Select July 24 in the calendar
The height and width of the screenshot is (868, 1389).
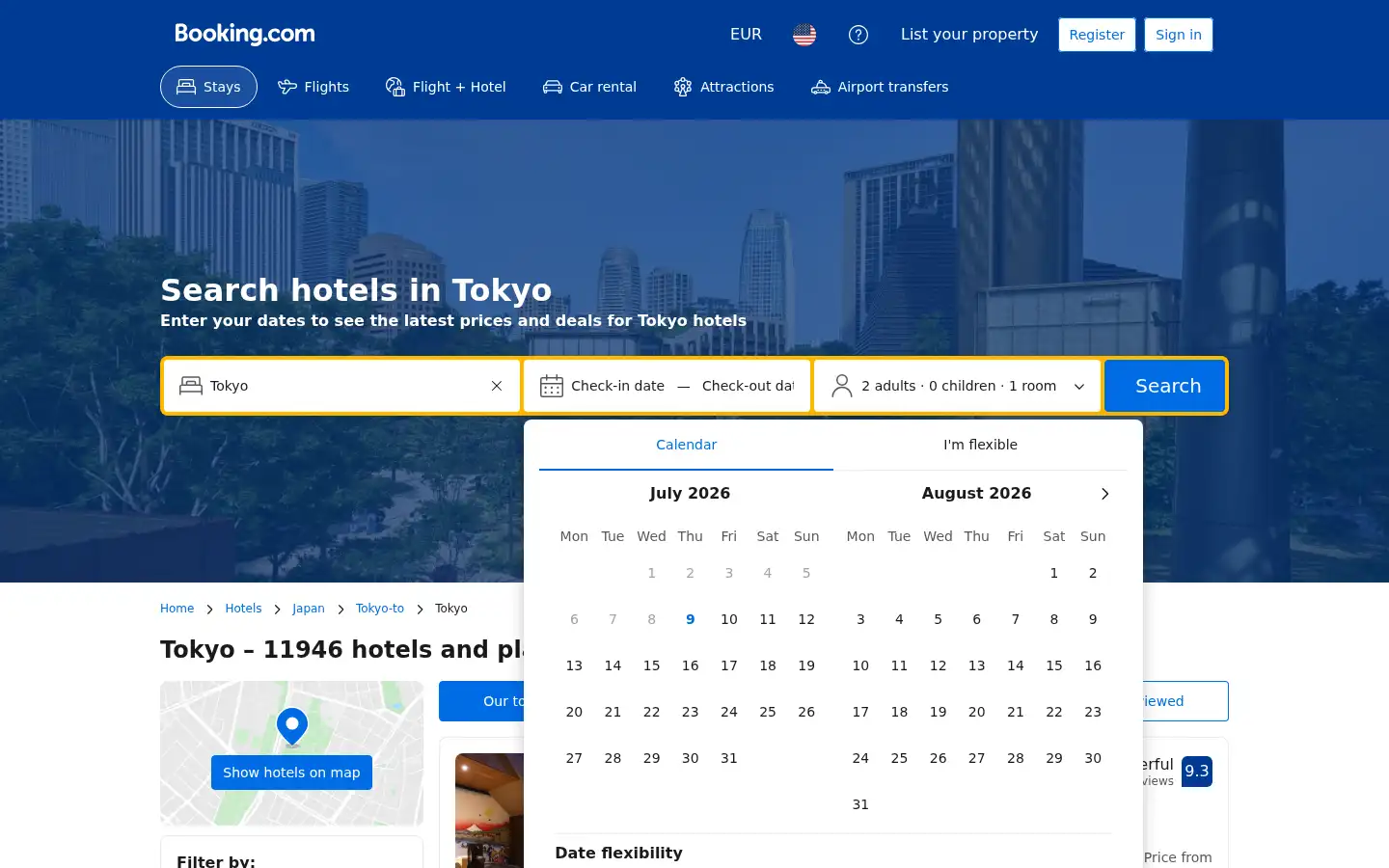click(x=729, y=712)
